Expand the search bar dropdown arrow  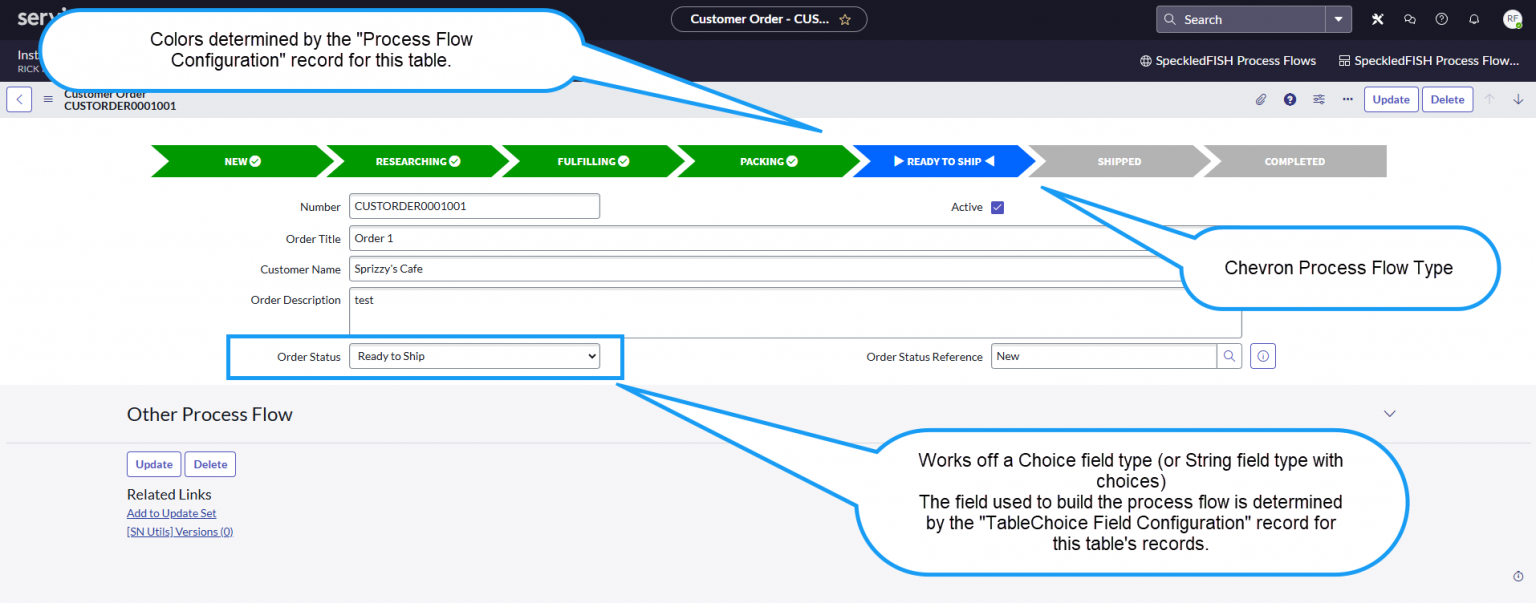click(x=1337, y=19)
